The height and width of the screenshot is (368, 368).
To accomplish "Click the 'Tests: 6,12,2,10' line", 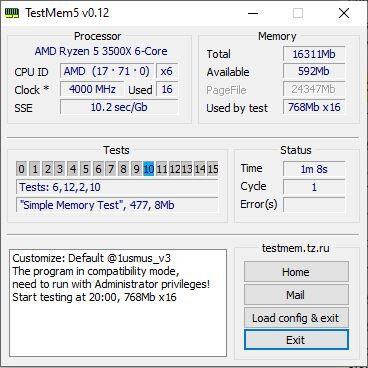I will click(x=117, y=187).
